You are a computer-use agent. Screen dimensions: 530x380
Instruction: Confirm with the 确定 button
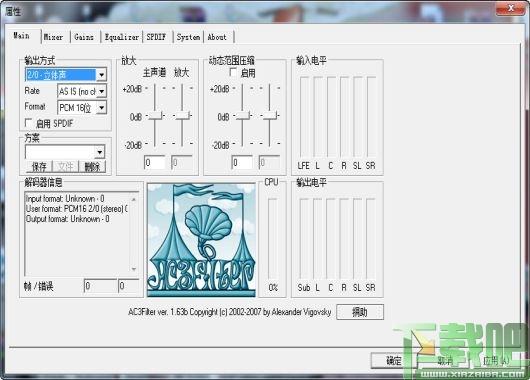393,361
